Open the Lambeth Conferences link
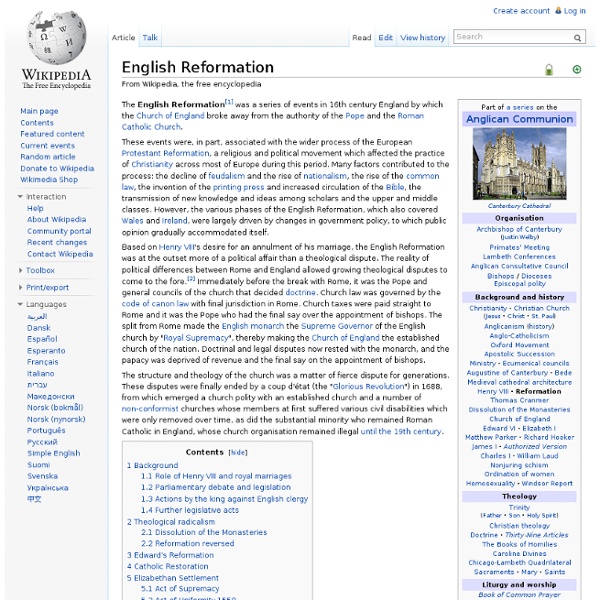The height and width of the screenshot is (600, 600). click(519, 256)
